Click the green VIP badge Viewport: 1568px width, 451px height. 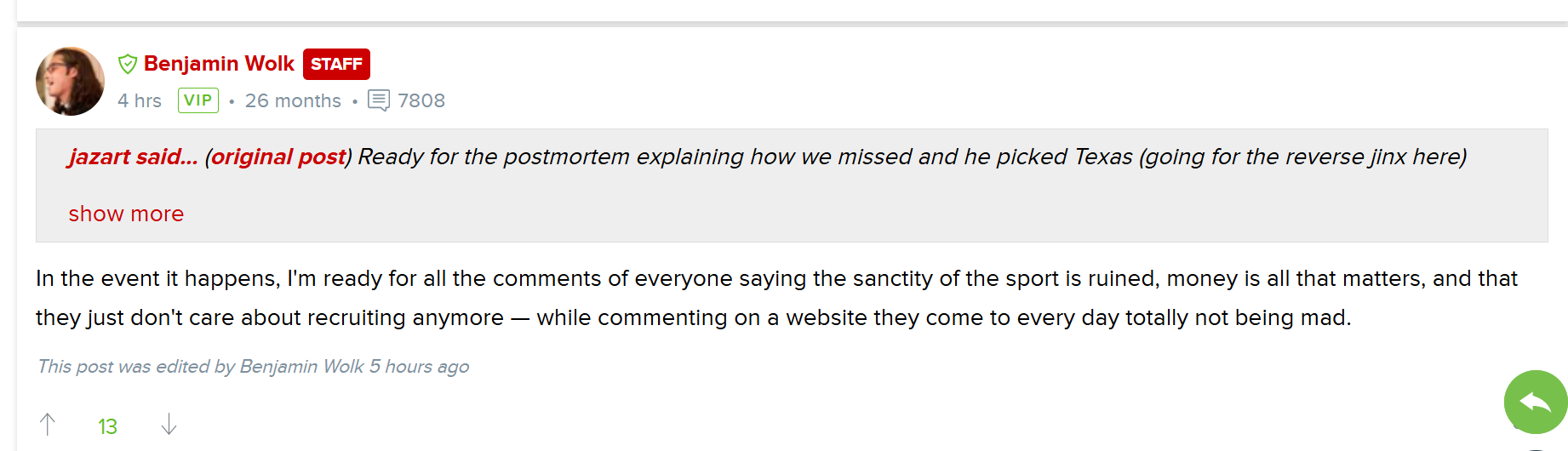click(x=198, y=100)
